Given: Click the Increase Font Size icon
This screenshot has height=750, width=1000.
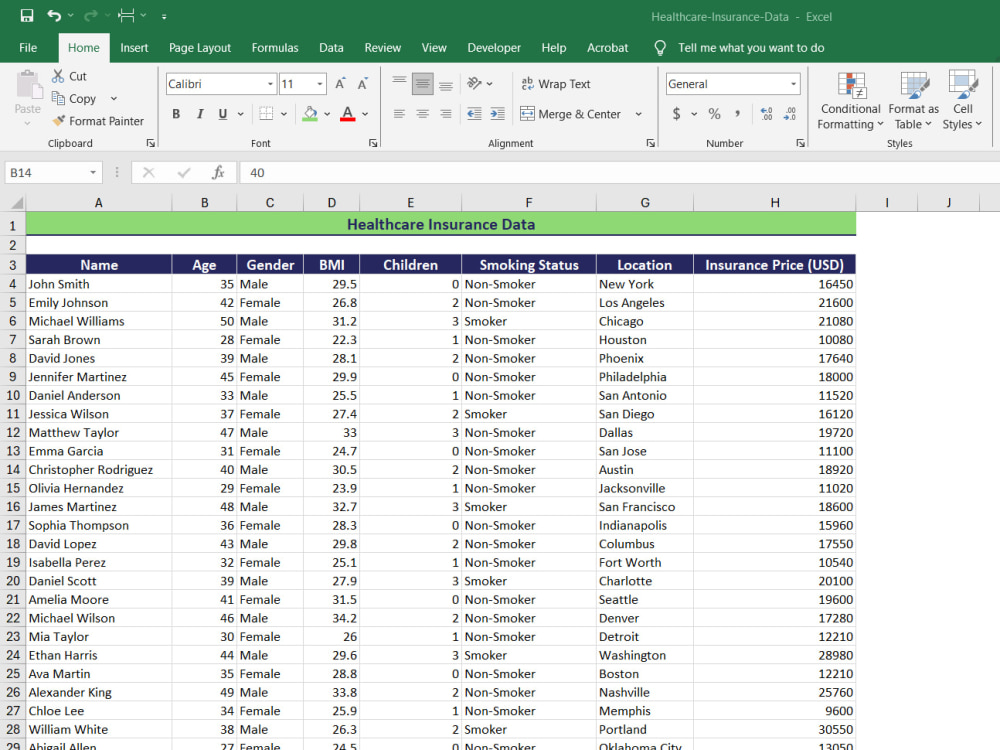Looking at the screenshot, I should click(341, 84).
